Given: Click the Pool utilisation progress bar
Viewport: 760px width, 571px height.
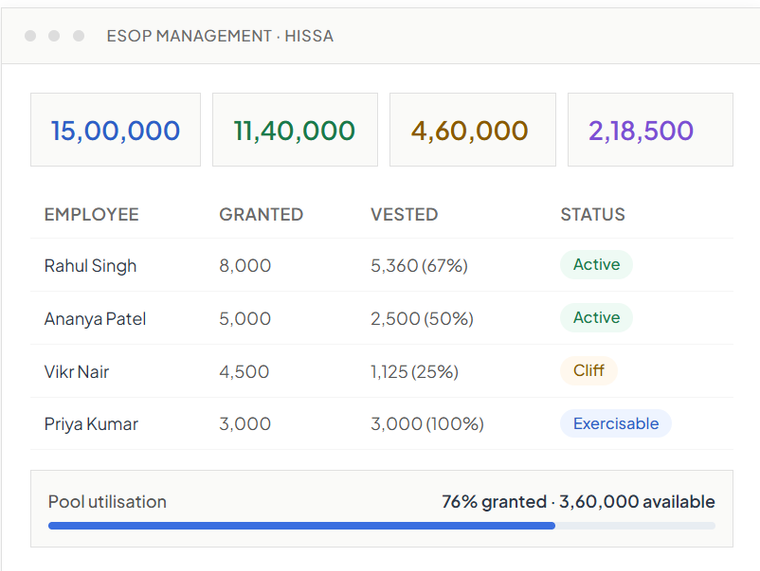Looking at the screenshot, I should pos(382,526).
